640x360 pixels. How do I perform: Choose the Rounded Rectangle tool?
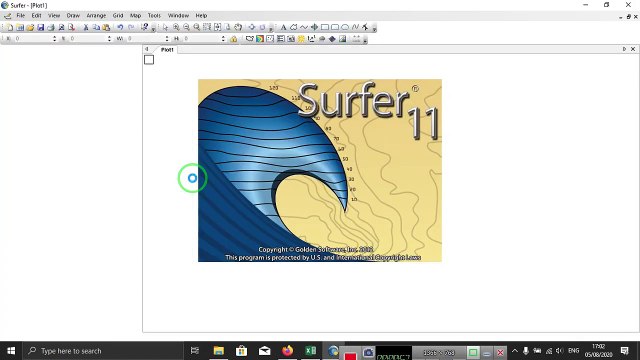(x=335, y=27)
